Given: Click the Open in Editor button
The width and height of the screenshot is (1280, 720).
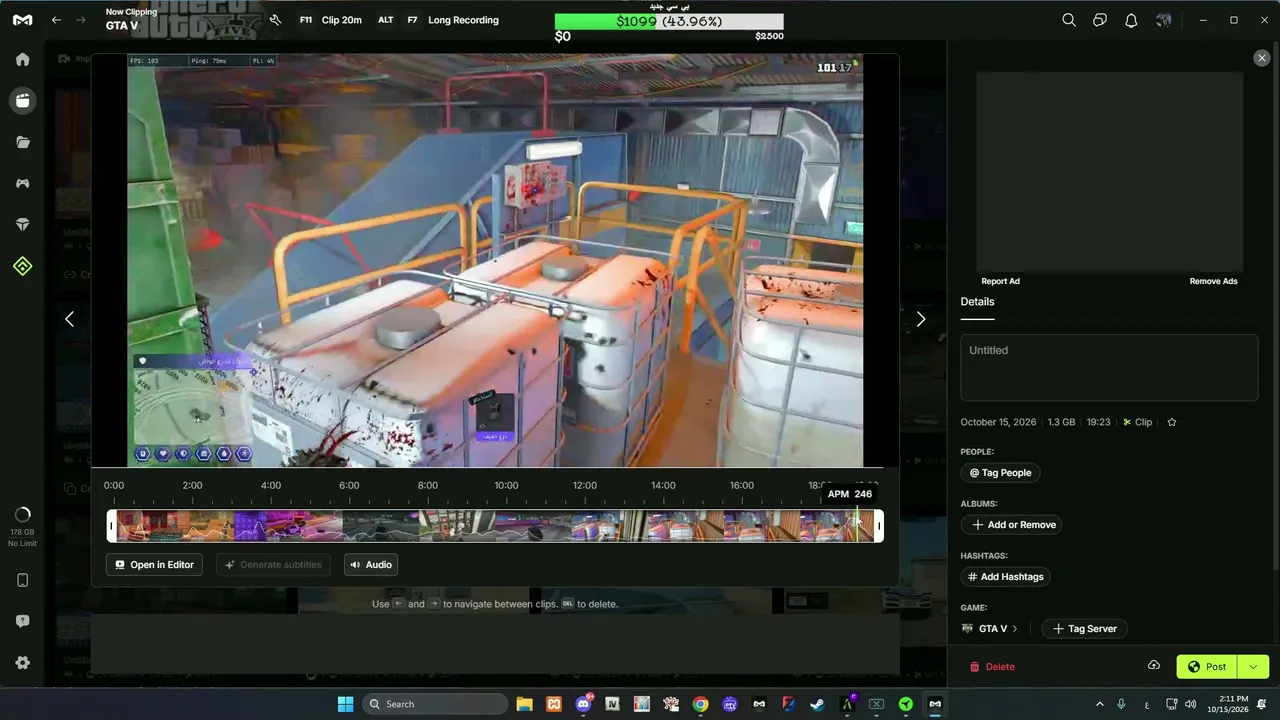Looking at the screenshot, I should 154,565.
